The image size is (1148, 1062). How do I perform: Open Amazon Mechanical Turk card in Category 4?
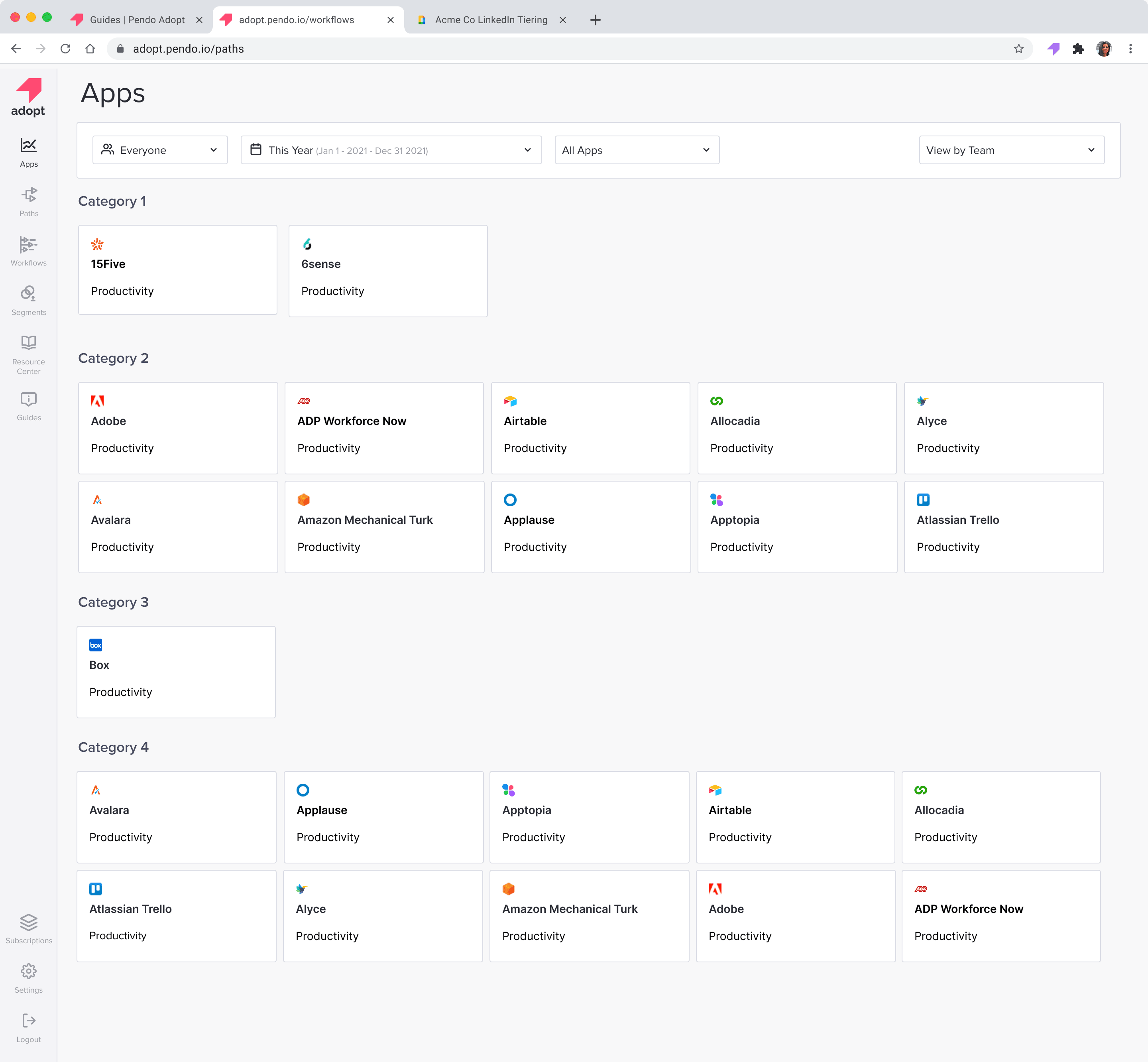(590, 916)
